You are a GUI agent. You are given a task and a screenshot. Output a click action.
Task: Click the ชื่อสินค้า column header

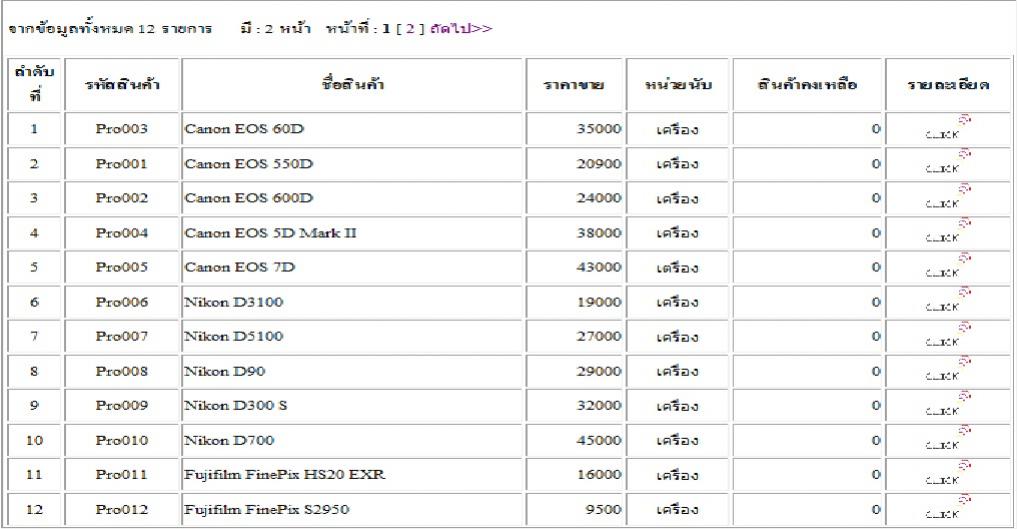pos(353,84)
